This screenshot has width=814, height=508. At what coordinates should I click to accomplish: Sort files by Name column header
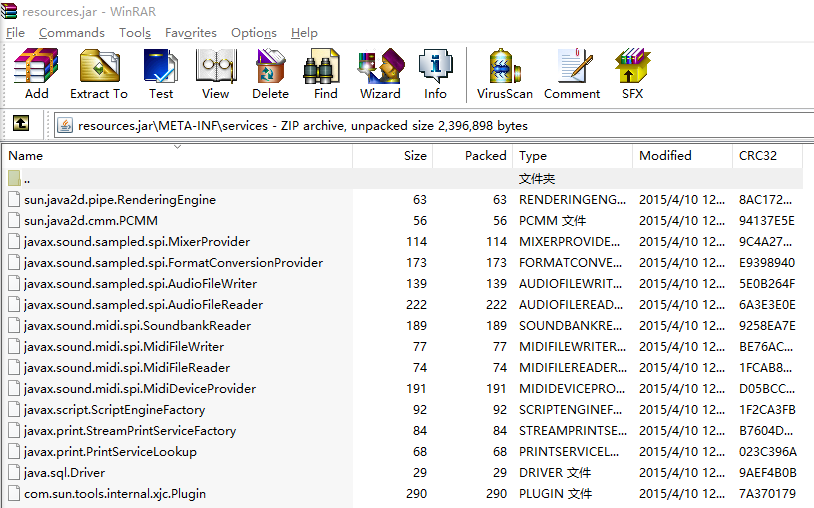tap(26, 156)
